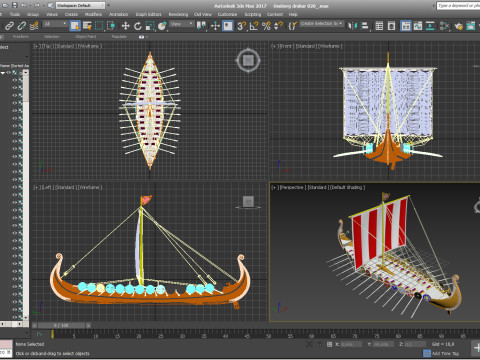Toggle Percent Snap
The height and width of the screenshot is (360, 480).
[266, 26]
